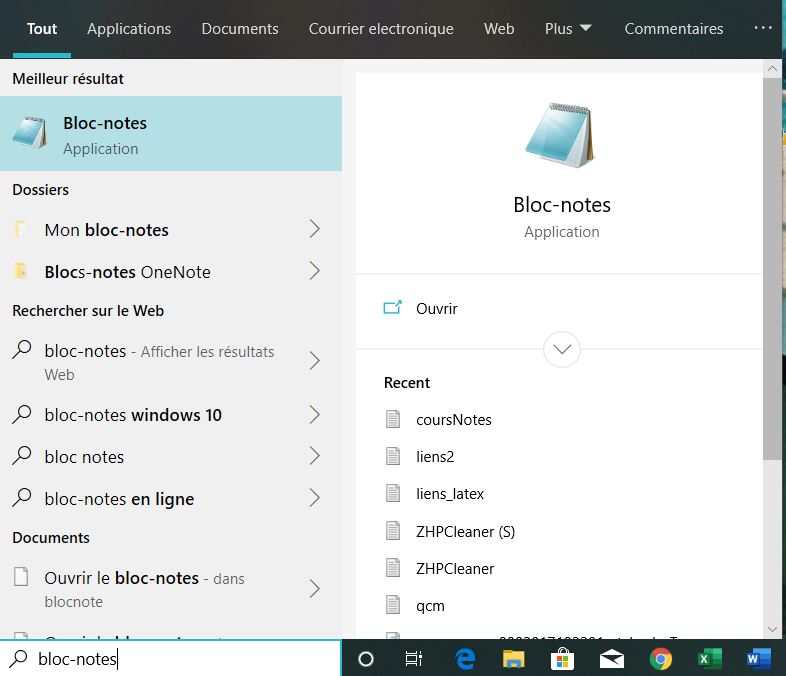Expand Ouvrir le bloc-notes document arrow
786x676 pixels.
click(x=314, y=589)
